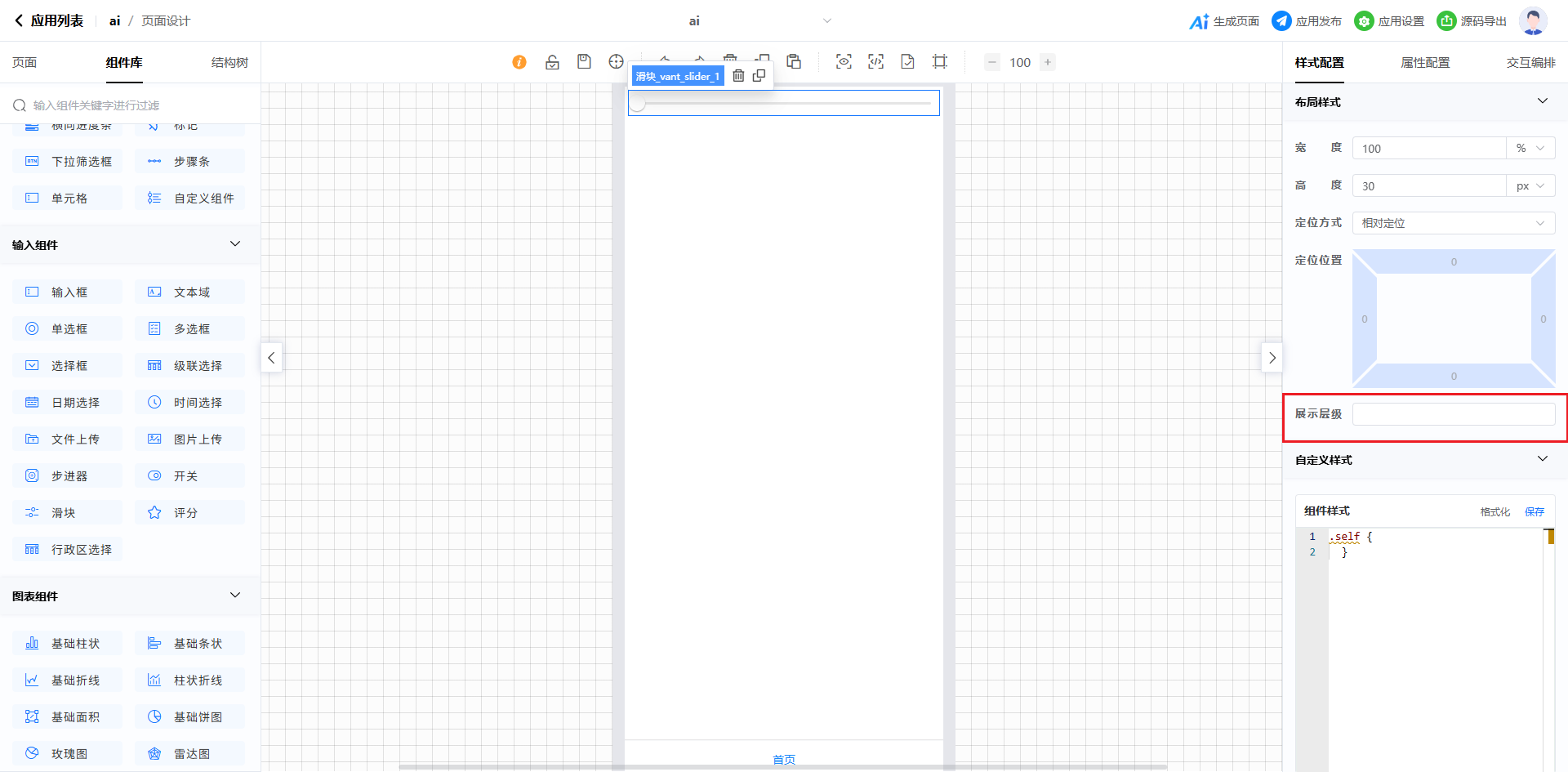Switch to the 结构树 tab
Screen dimensions: 1568x772
coord(229,63)
